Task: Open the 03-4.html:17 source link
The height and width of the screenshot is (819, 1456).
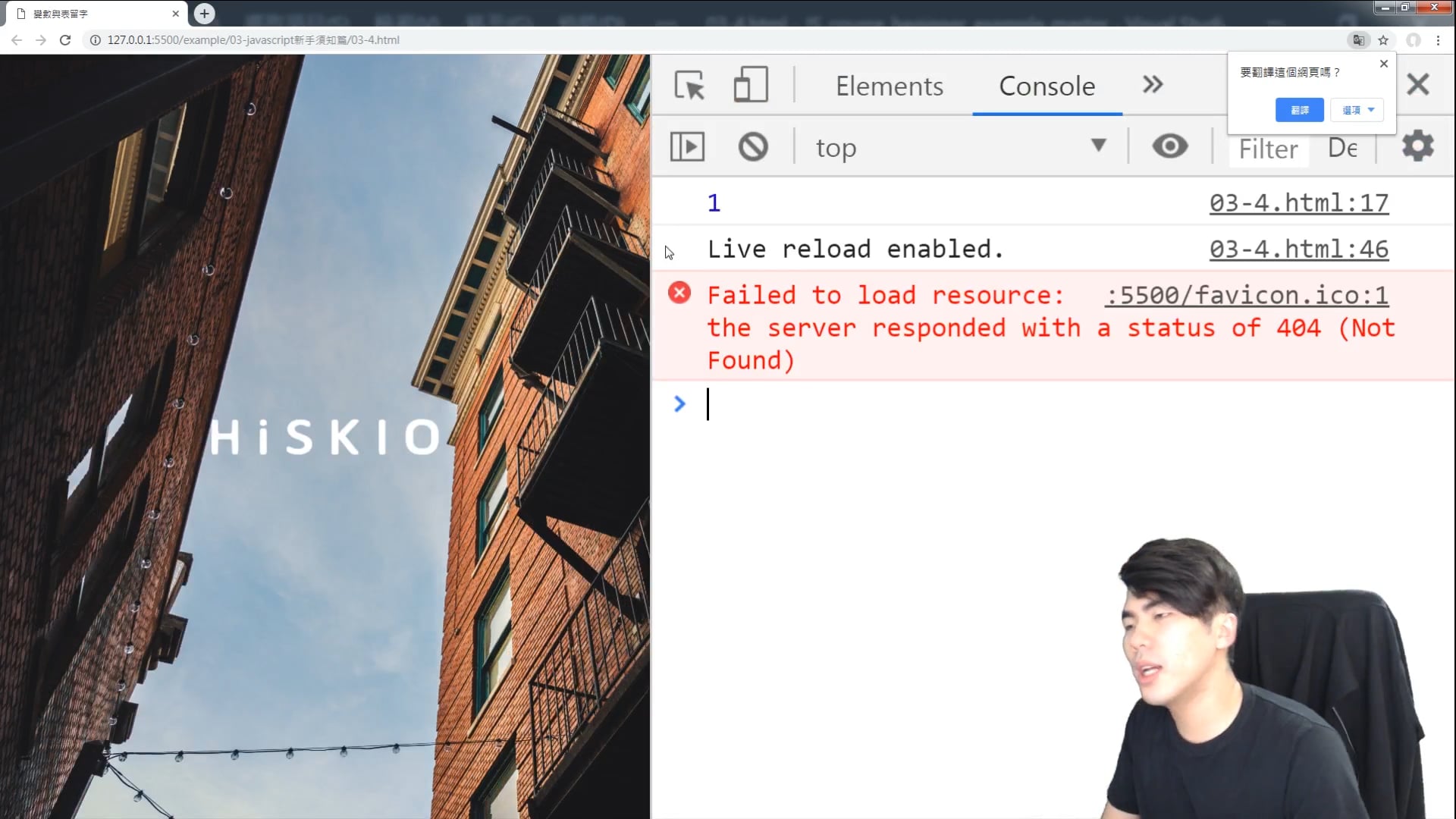Action: click(x=1298, y=203)
